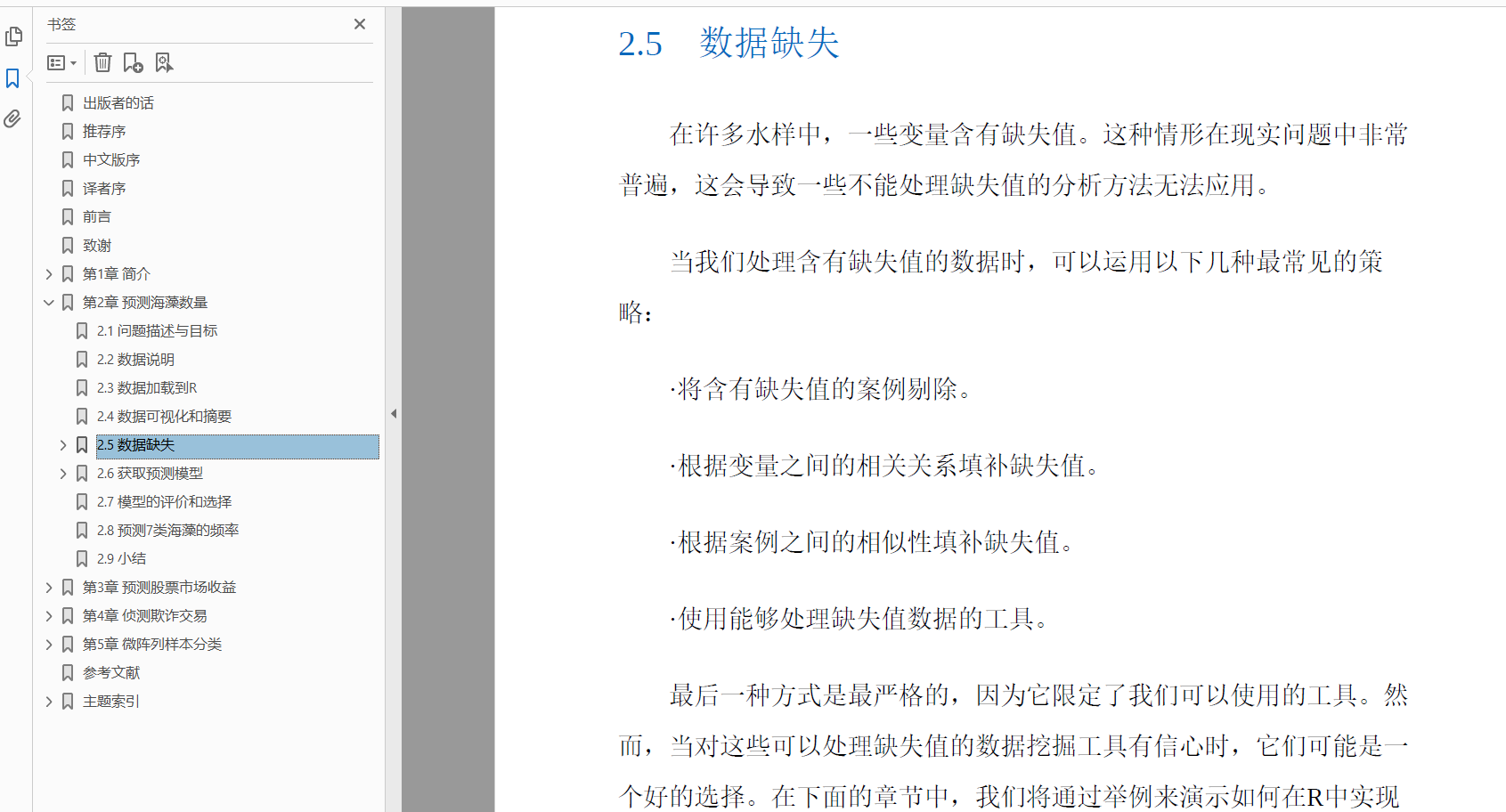Collapse the sidebar using the left arrow
Viewport: 1506px width, 812px height.
(x=393, y=413)
